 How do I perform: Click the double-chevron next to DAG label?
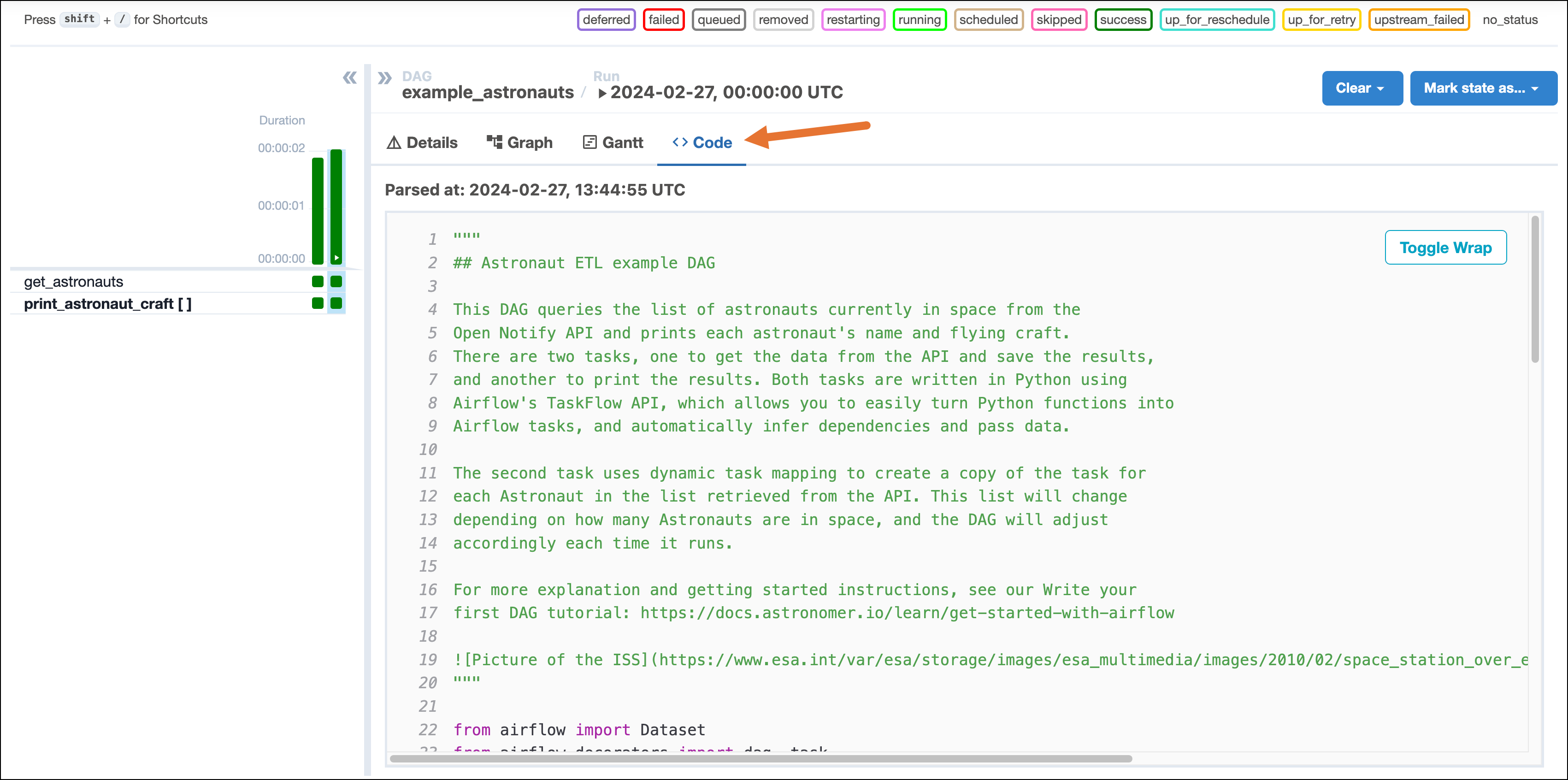pyautogui.click(x=385, y=77)
